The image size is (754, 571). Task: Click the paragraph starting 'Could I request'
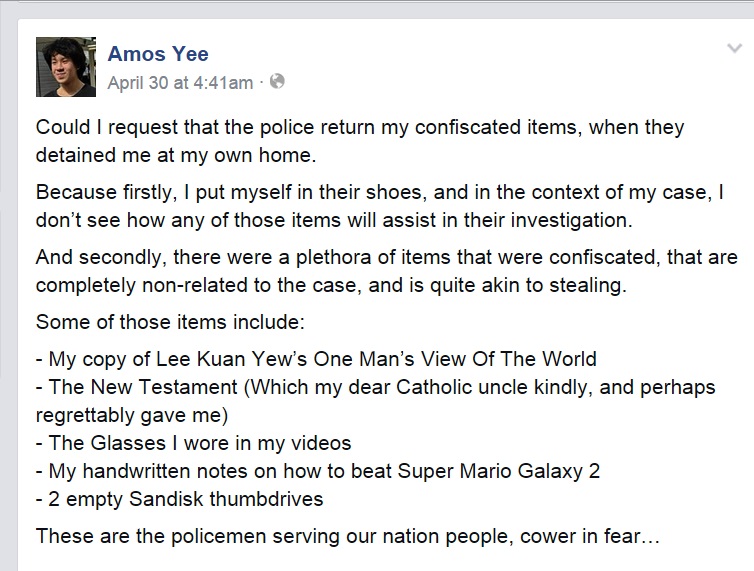(x=360, y=141)
